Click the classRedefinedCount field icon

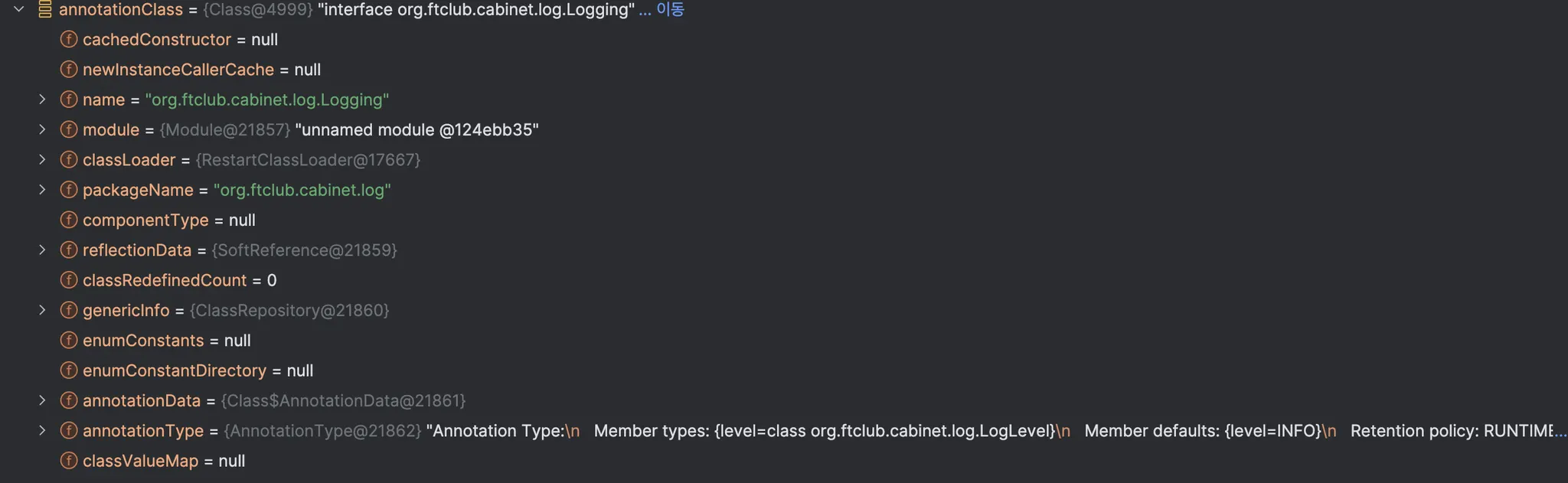coord(69,280)
